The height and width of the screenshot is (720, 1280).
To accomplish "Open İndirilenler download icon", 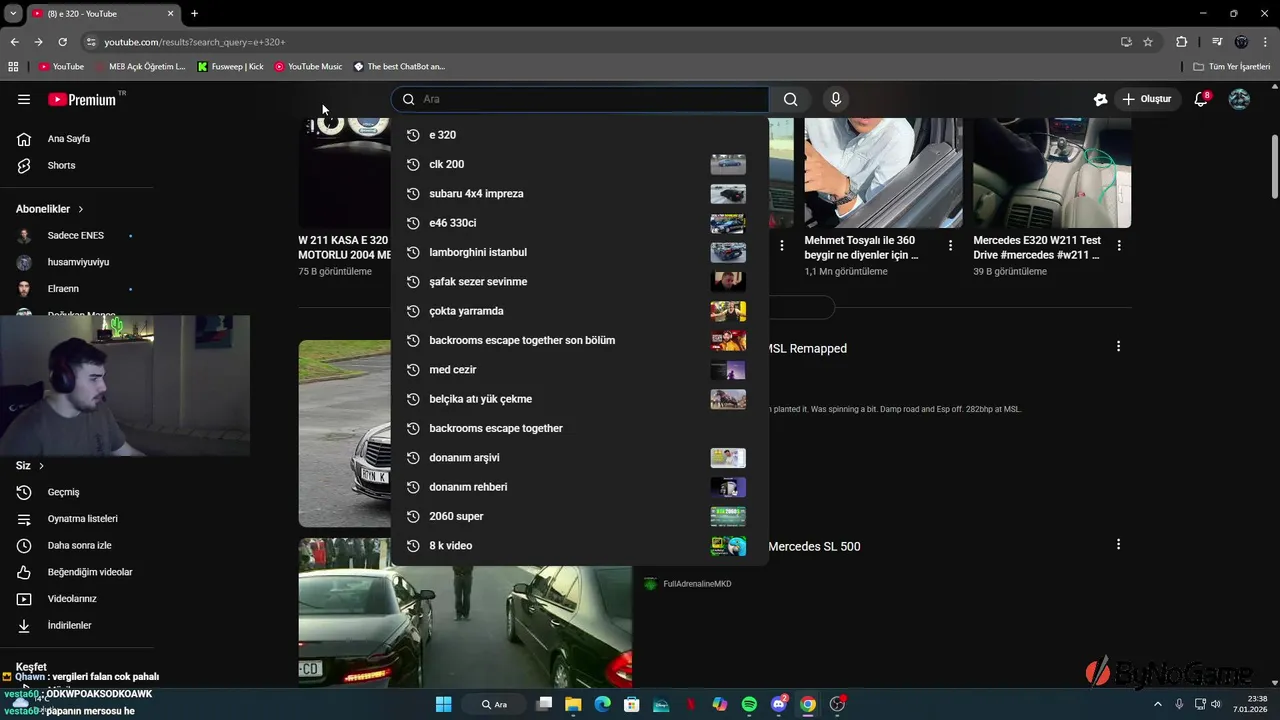I will point(24,625).
